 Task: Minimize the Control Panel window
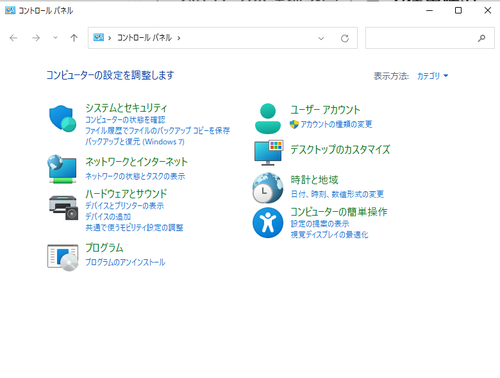pos(429,10)
